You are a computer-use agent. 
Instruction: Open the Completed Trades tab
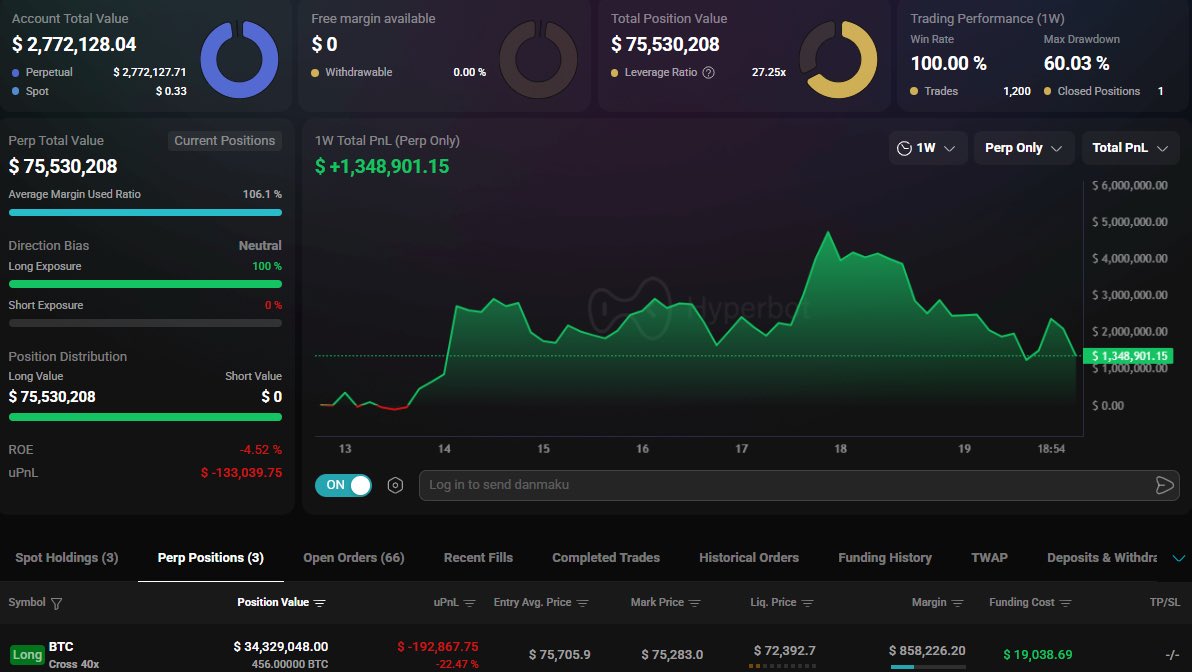pos(606,558)
